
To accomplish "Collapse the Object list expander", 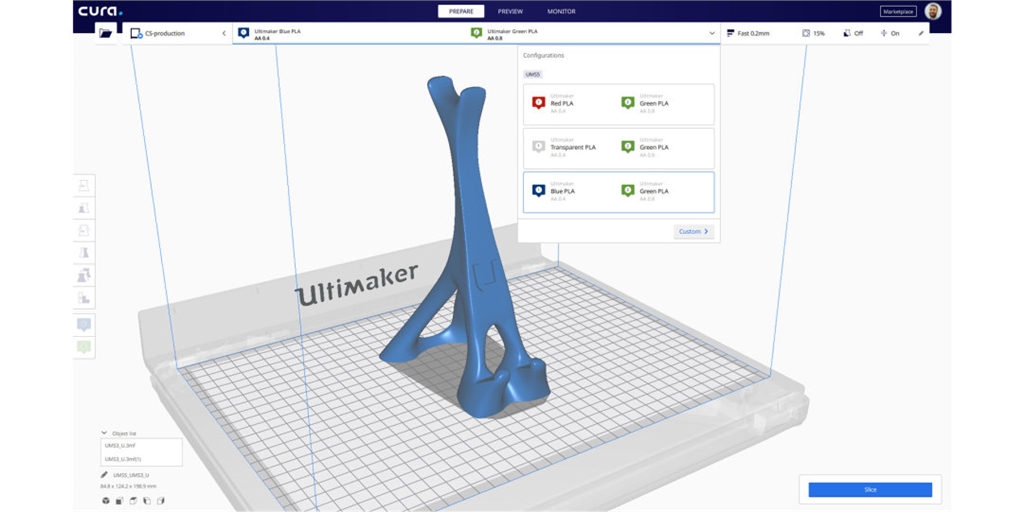I will tap(105, 433).
